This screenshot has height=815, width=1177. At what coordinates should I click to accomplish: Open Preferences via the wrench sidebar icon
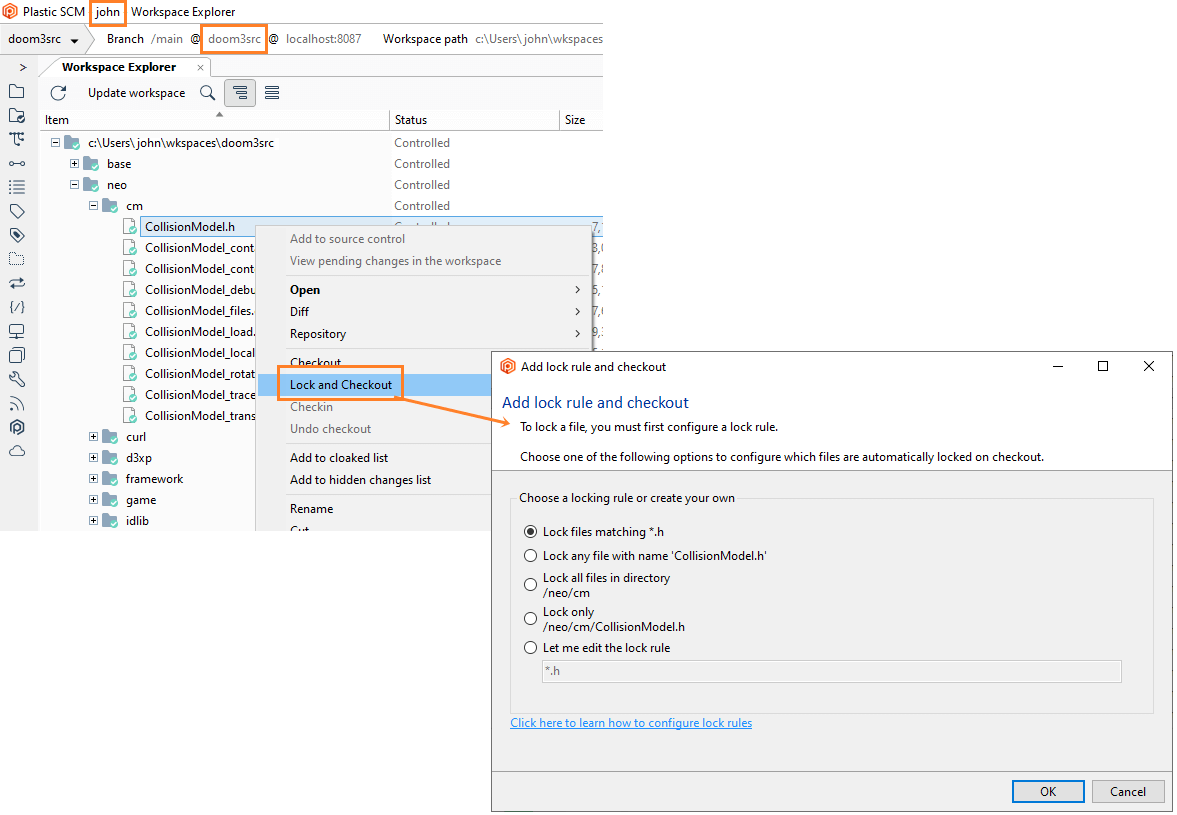pyautogui.click(x=17, y=379)
